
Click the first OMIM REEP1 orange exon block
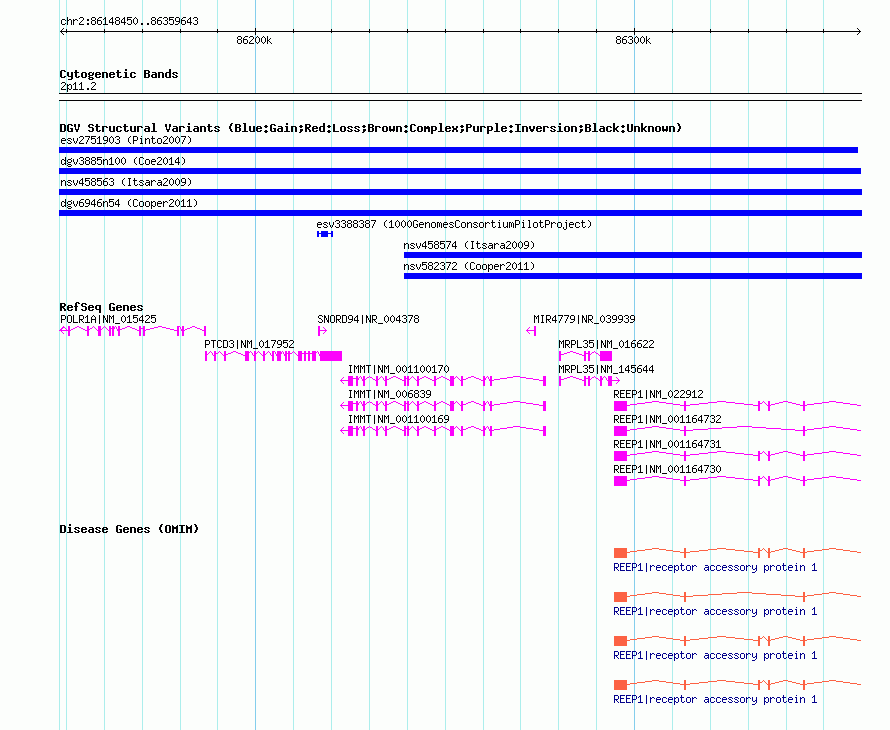point(620,553)
